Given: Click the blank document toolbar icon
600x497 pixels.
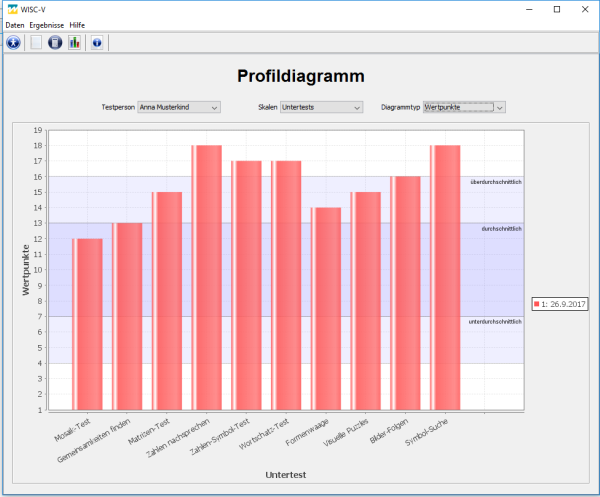Looking at the screenshot, I should [37, 42].
